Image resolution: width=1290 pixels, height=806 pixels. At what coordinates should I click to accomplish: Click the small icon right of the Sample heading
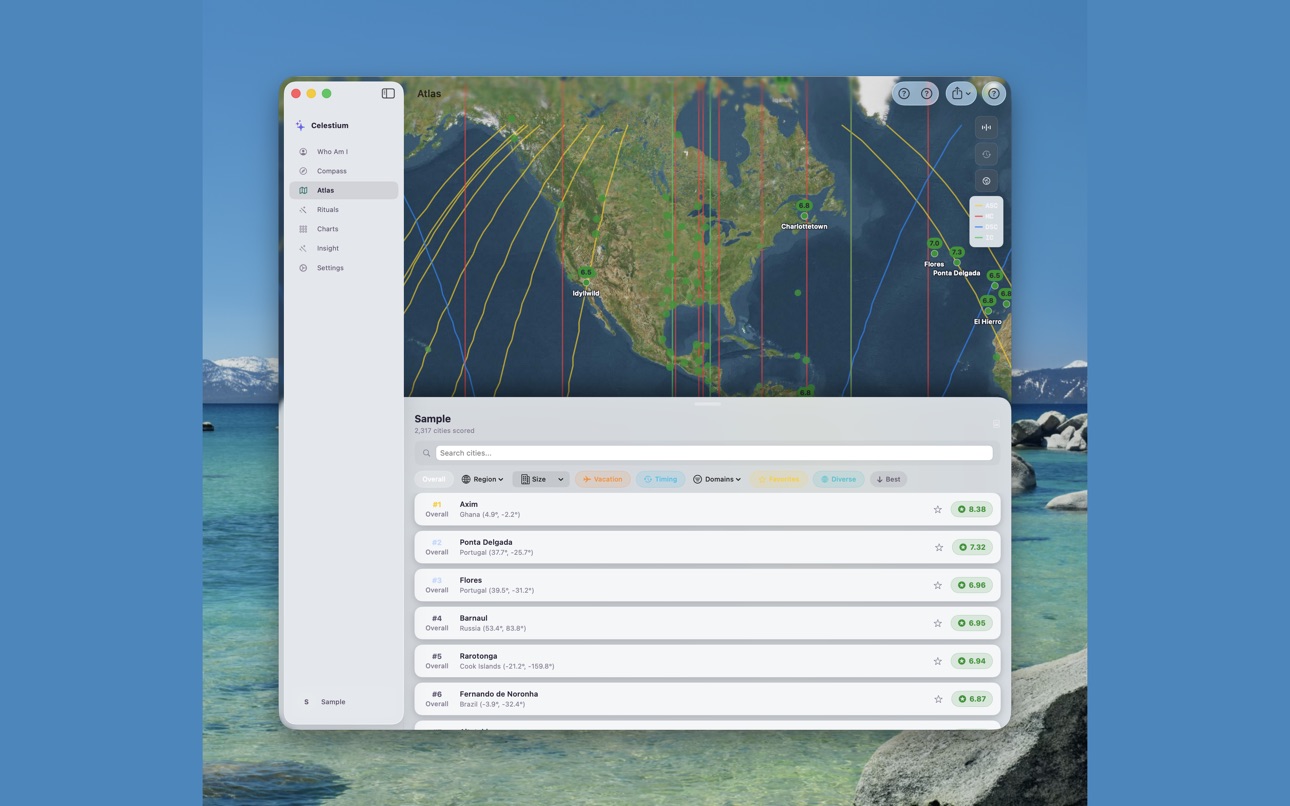pyautogui.click(x=995, y=424)
